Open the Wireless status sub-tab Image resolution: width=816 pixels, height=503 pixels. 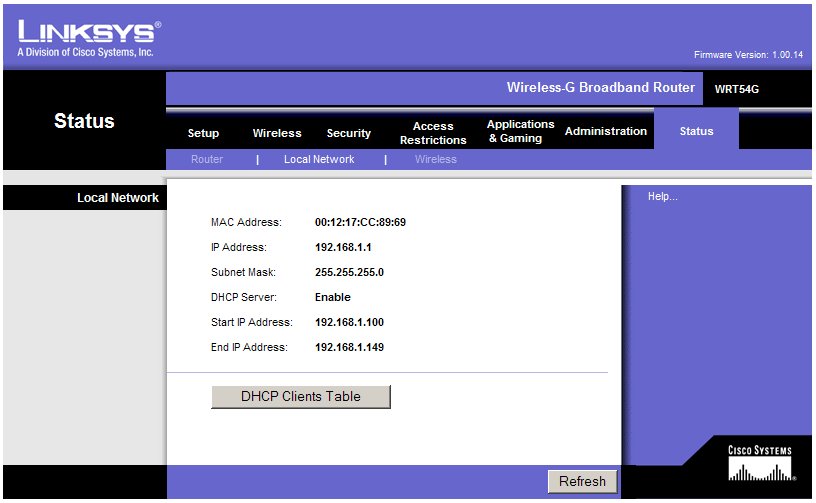(x=436, y=159)
